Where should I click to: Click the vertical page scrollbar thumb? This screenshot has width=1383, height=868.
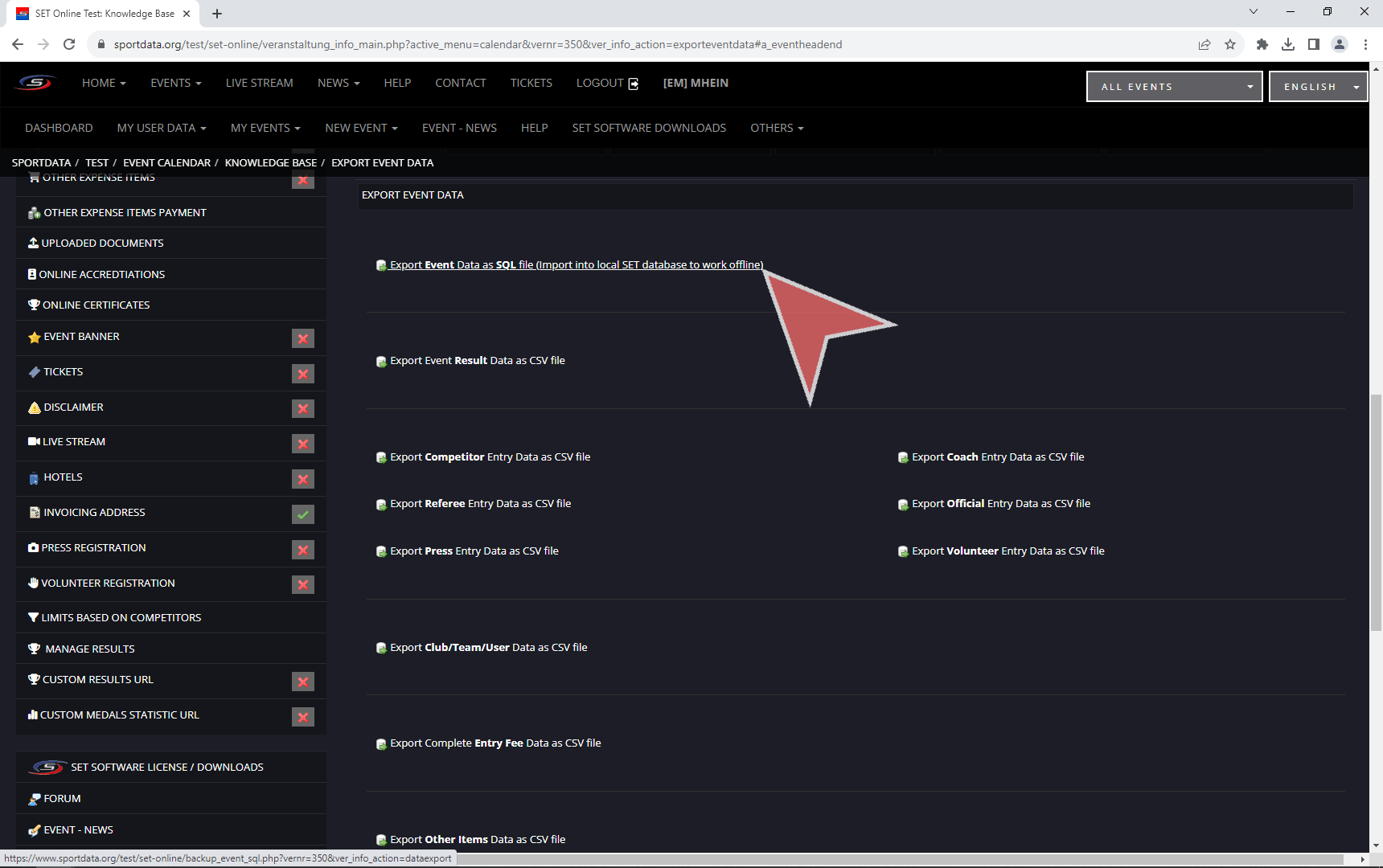tap(1376, 513)
